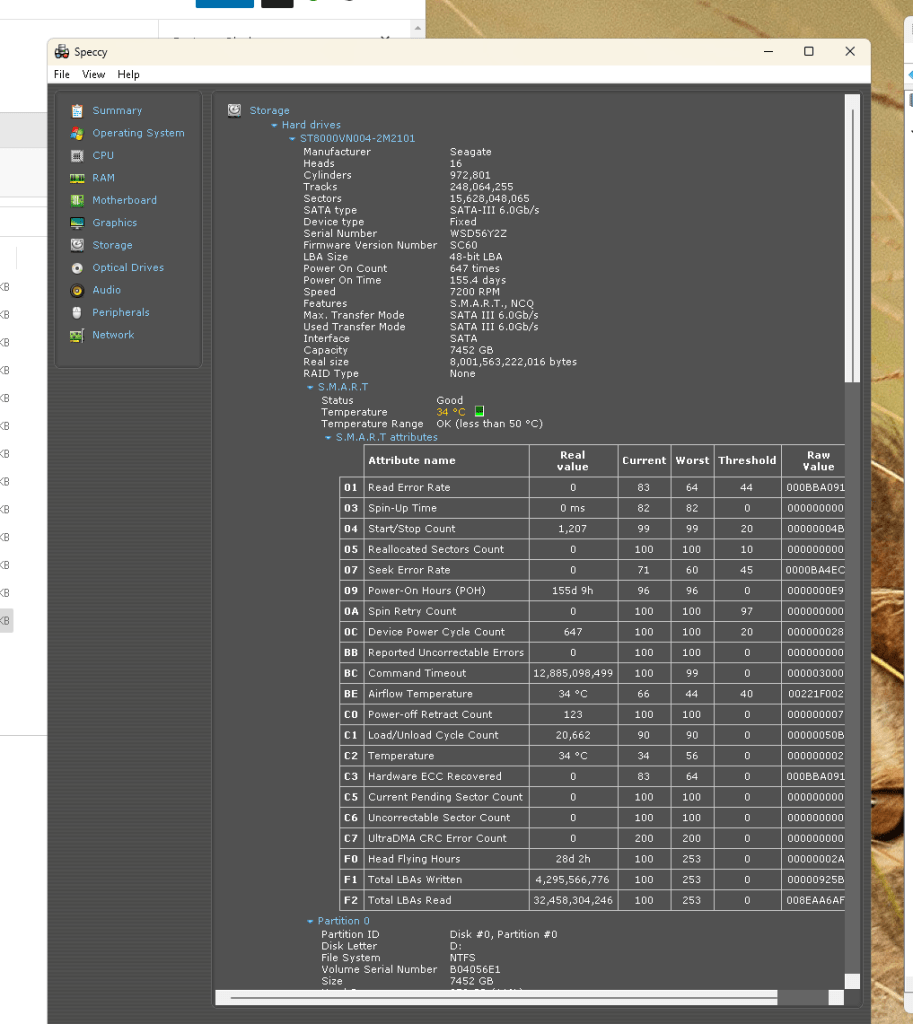Image resolution: width=913 pixels, height=1024 pixels.
Task: Select the Storage drive icon in sidebar
Action: click(x=77, y=245)
